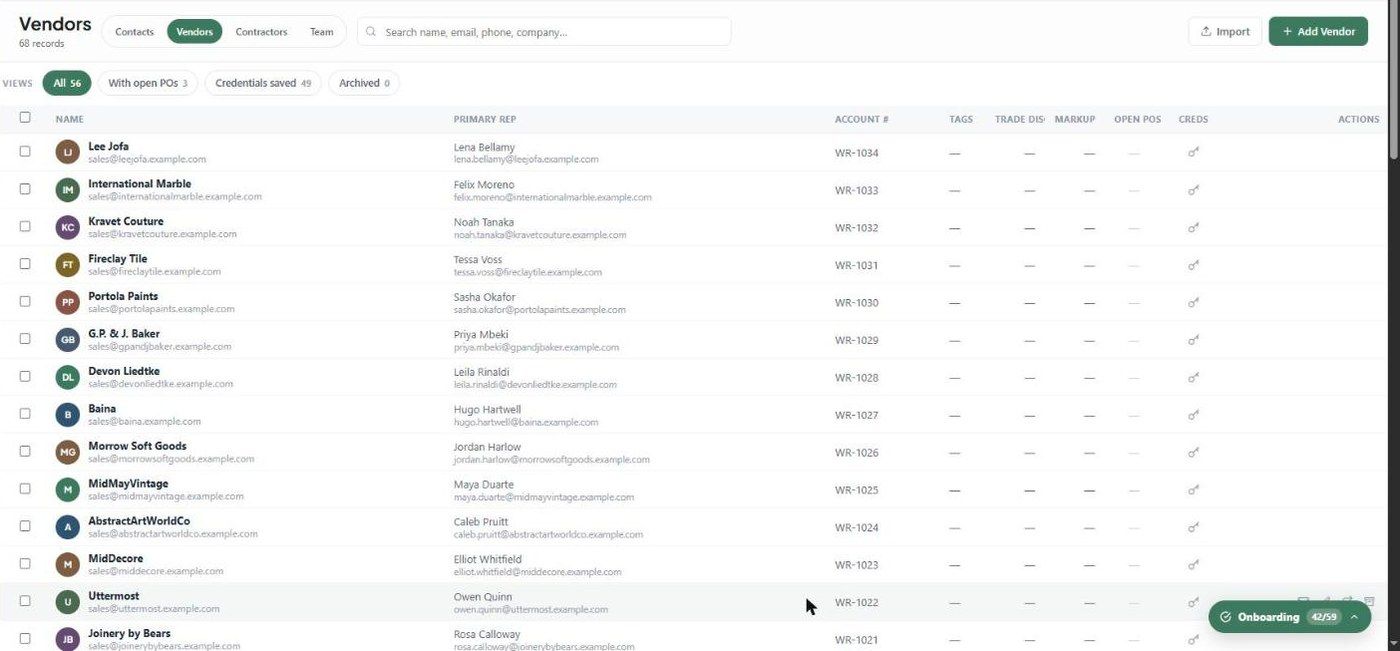Select the Portola Paints checkbox

pos(25,301)
